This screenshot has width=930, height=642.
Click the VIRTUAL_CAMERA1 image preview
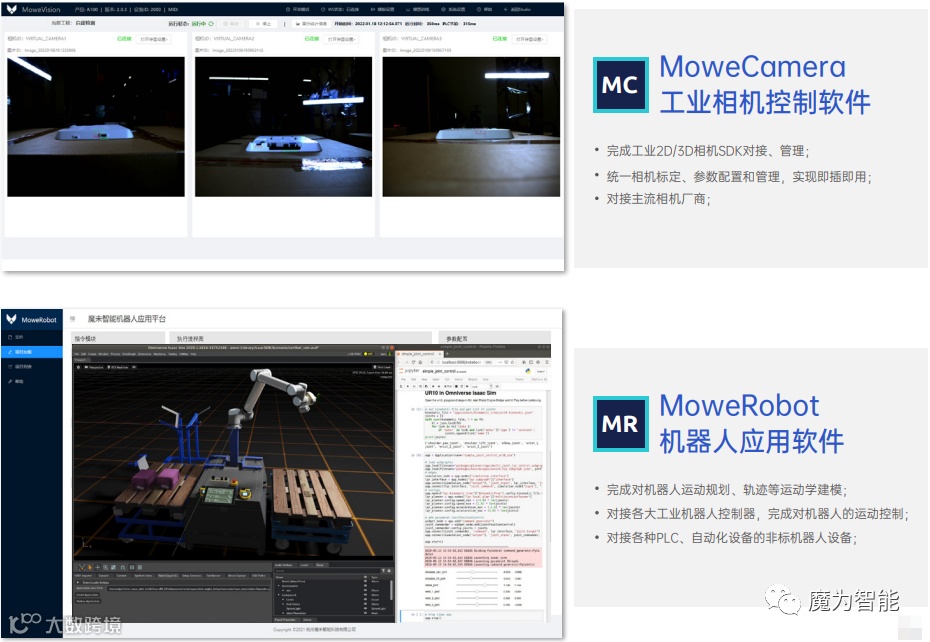[95, 126]
